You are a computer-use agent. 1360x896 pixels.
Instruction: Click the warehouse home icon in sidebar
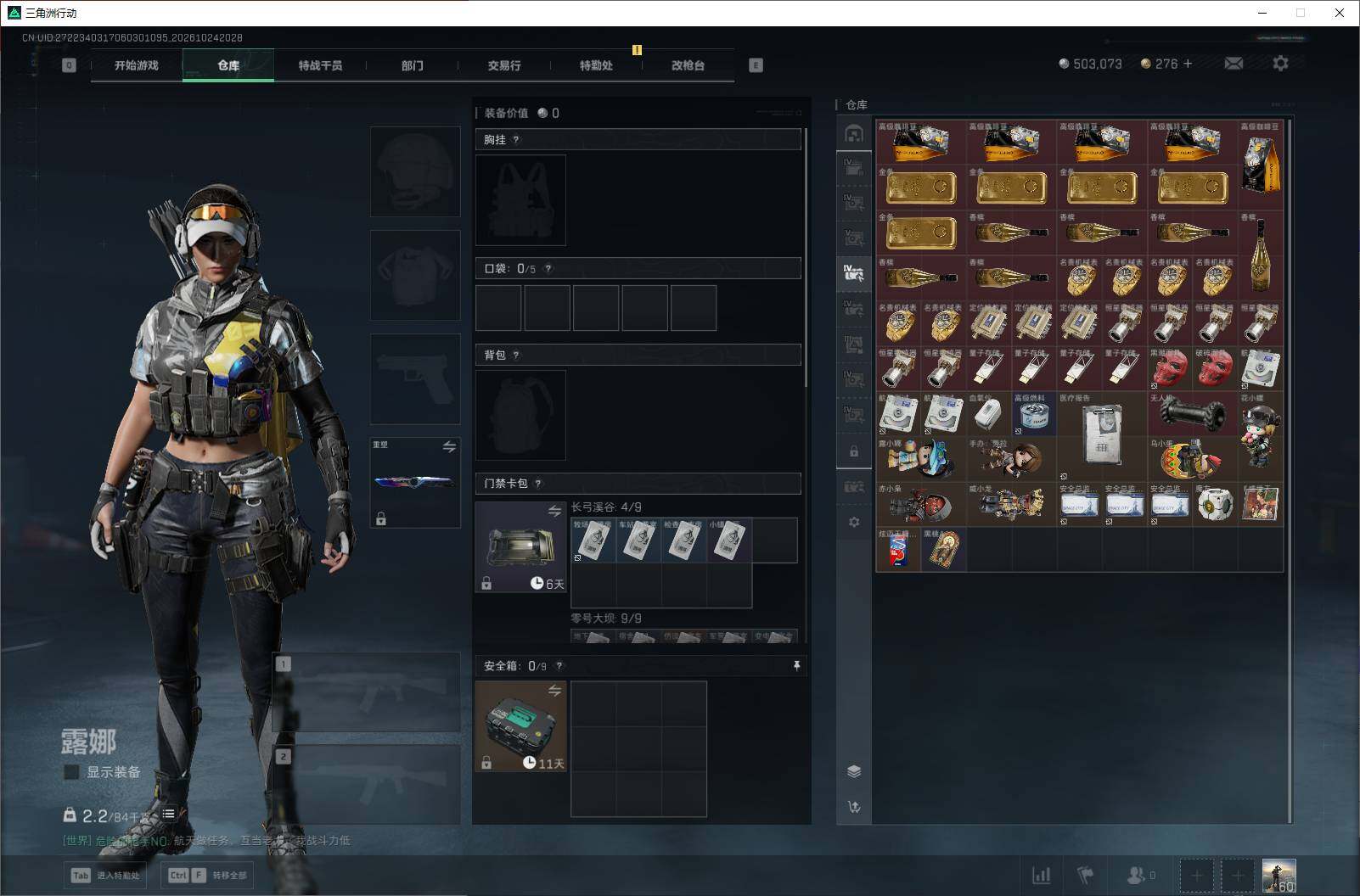click(x=854, y=133)
